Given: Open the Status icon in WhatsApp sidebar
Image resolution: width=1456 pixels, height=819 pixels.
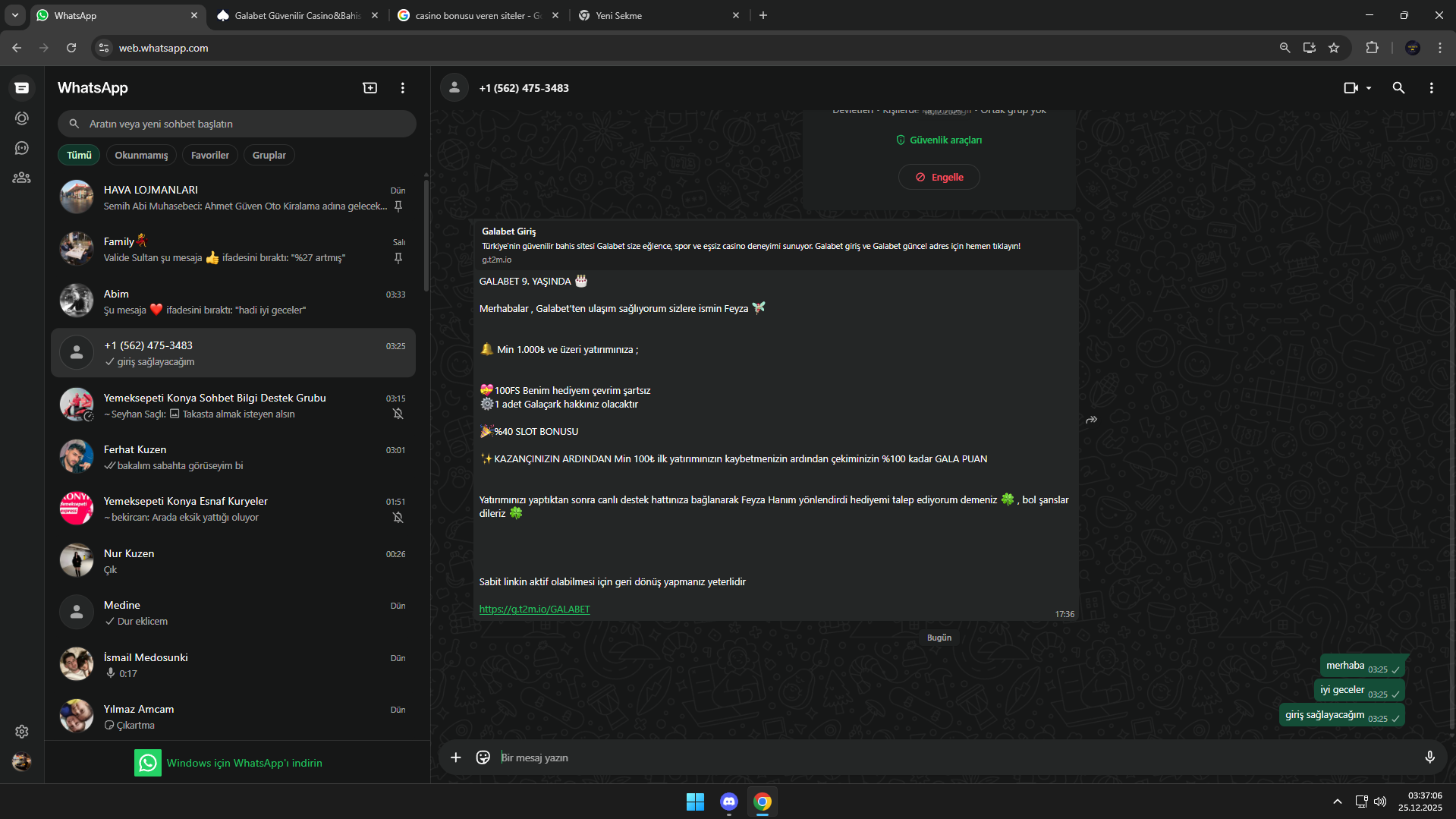Looking at the screenshot, I should coord(22,118).
